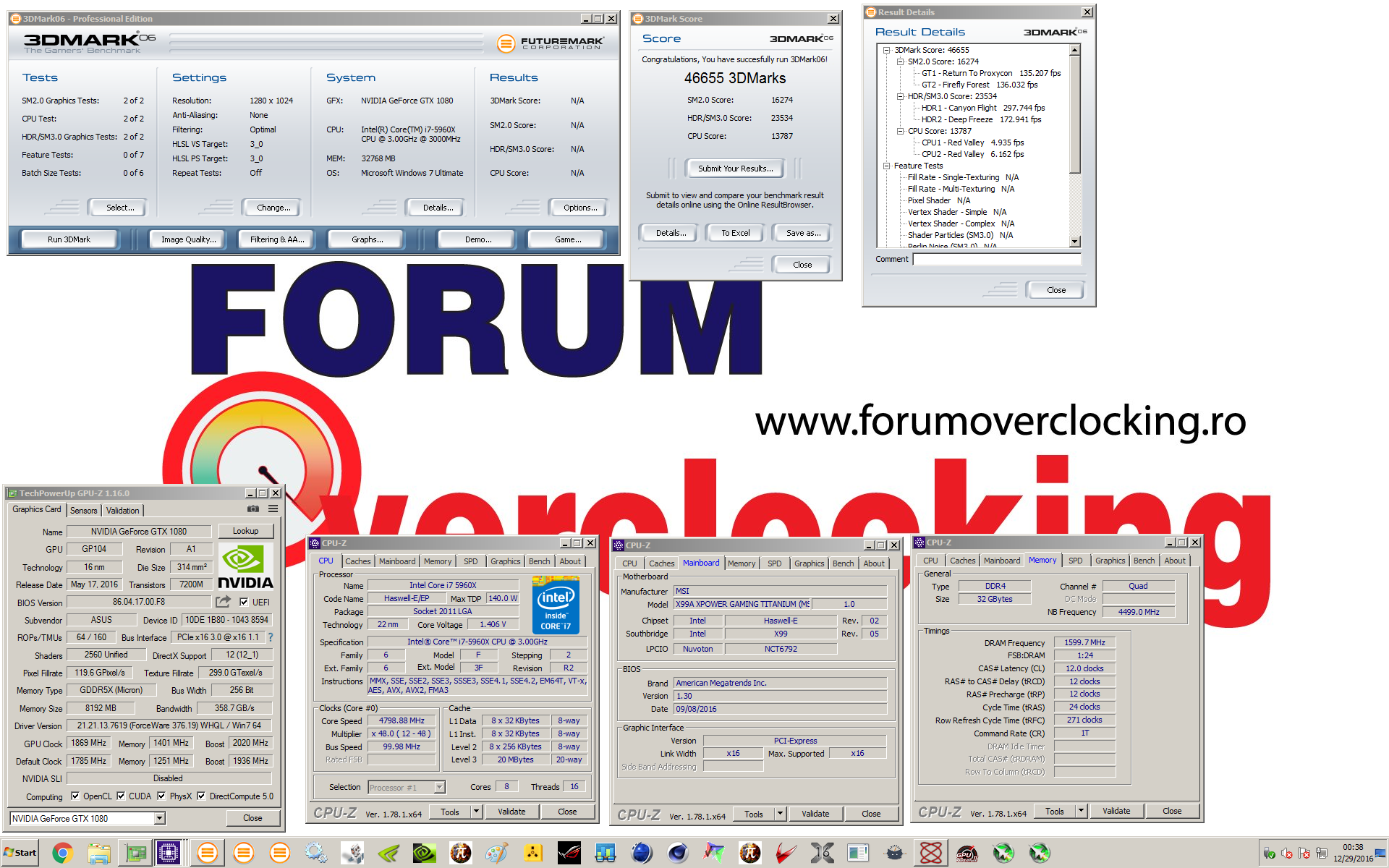Click the first Super Pi icon in taskbar
This screenshot has height=868, width=1389.
460,854
